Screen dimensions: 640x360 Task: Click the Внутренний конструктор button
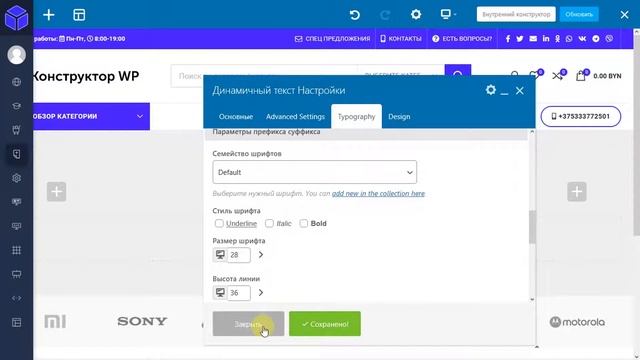(x=516, y=14)
